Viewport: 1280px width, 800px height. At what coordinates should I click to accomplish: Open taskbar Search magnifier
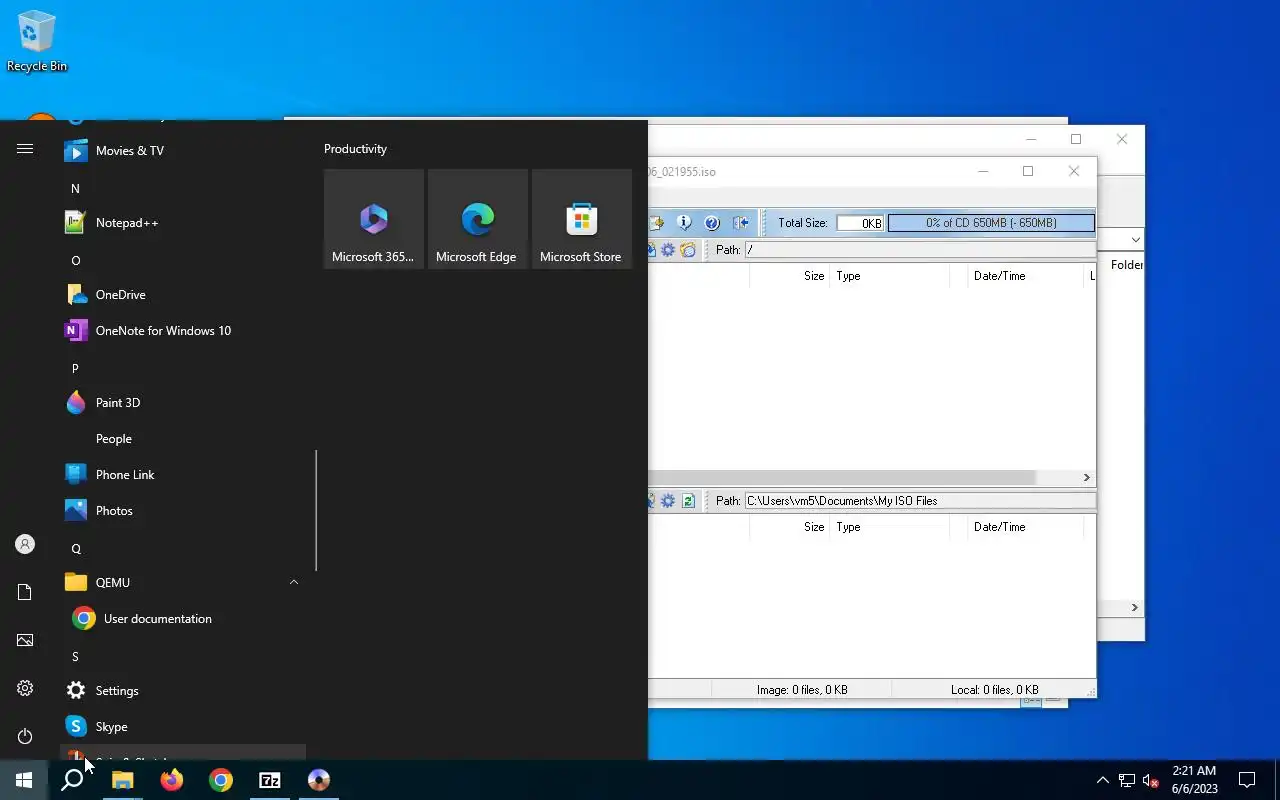pyautogui.click(x=72, y=780)
